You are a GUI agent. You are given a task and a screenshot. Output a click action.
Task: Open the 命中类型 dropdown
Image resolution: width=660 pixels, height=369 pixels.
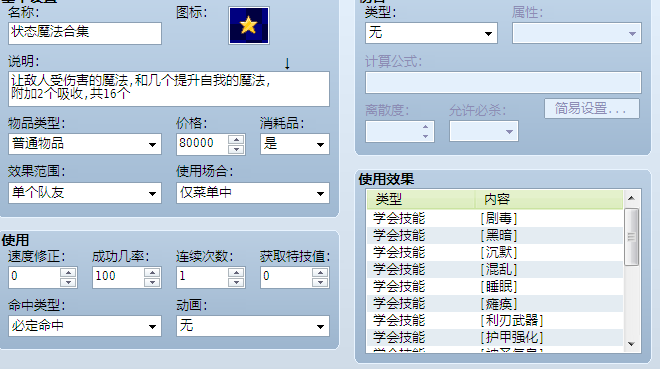(85, 326)
